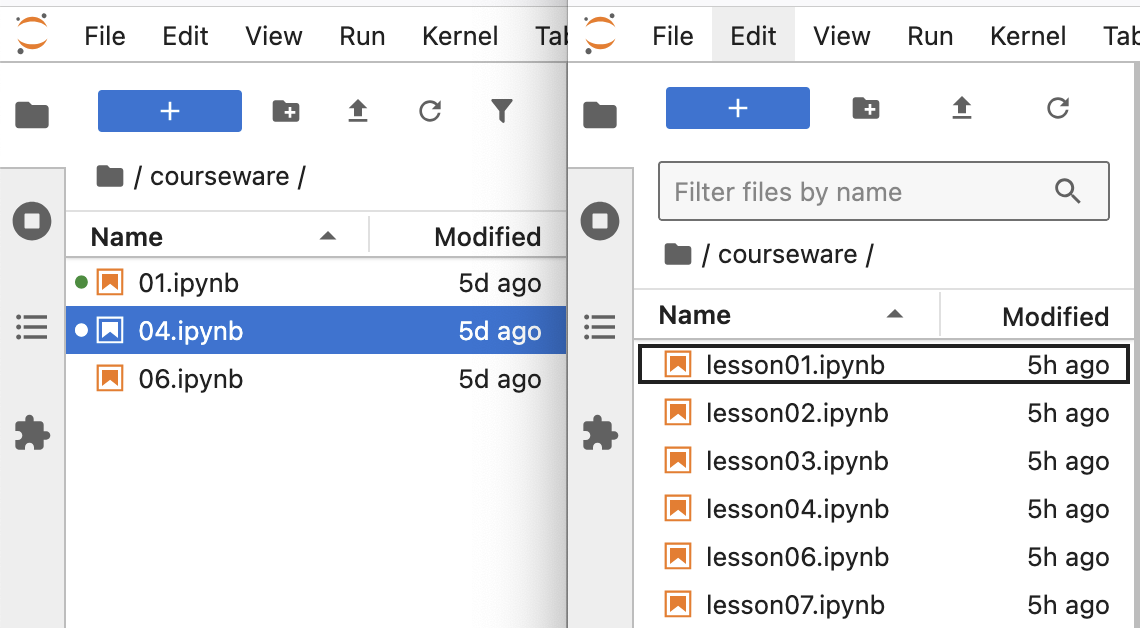Open the right panel's extension manager puzzle icon
This screenshot has width=1140, height=628.
point(600,433)
